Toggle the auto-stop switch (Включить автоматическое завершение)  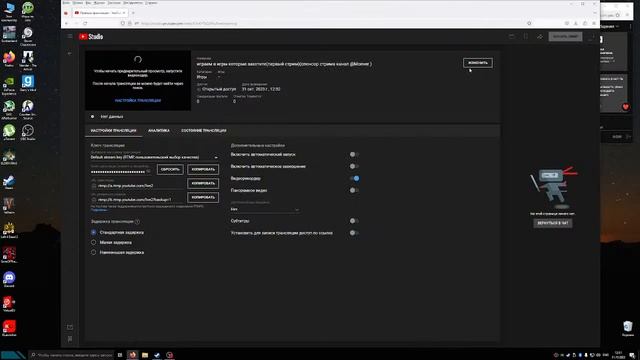coord(354,166)
